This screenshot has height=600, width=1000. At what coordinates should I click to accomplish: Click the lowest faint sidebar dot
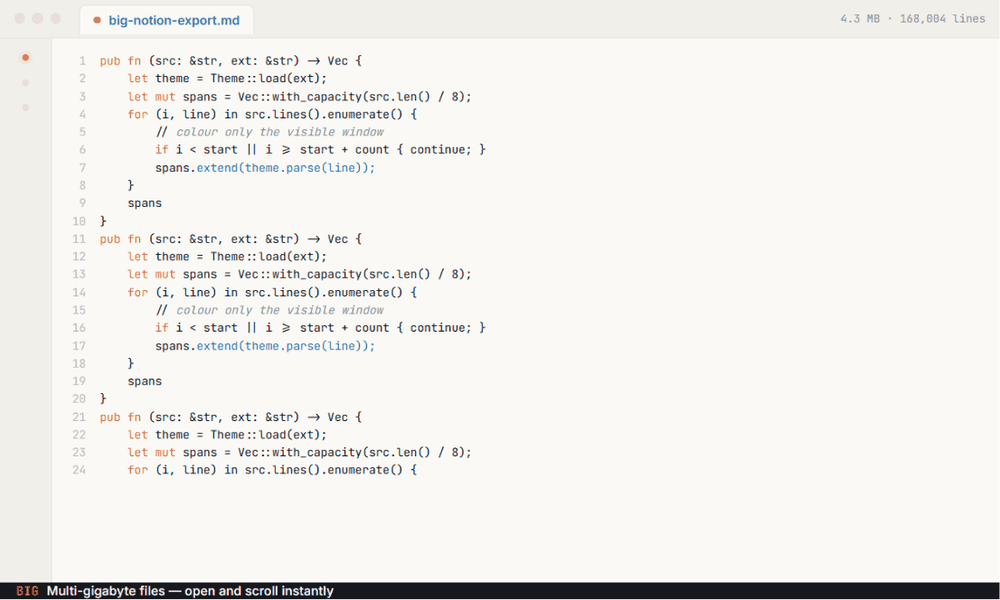click(26, 107)
